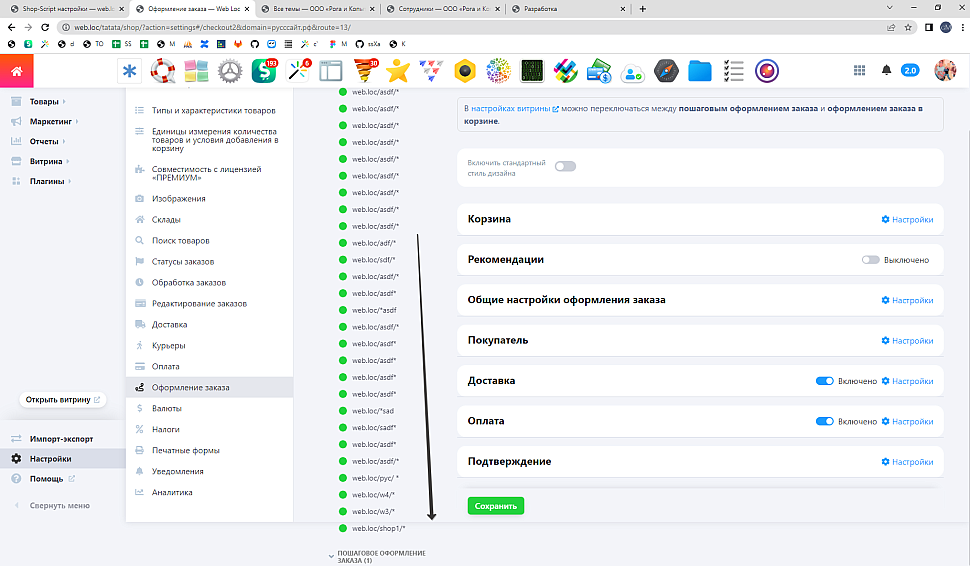
Task: Select Доставка in the settings menu
Action: [x=169, y=324]
